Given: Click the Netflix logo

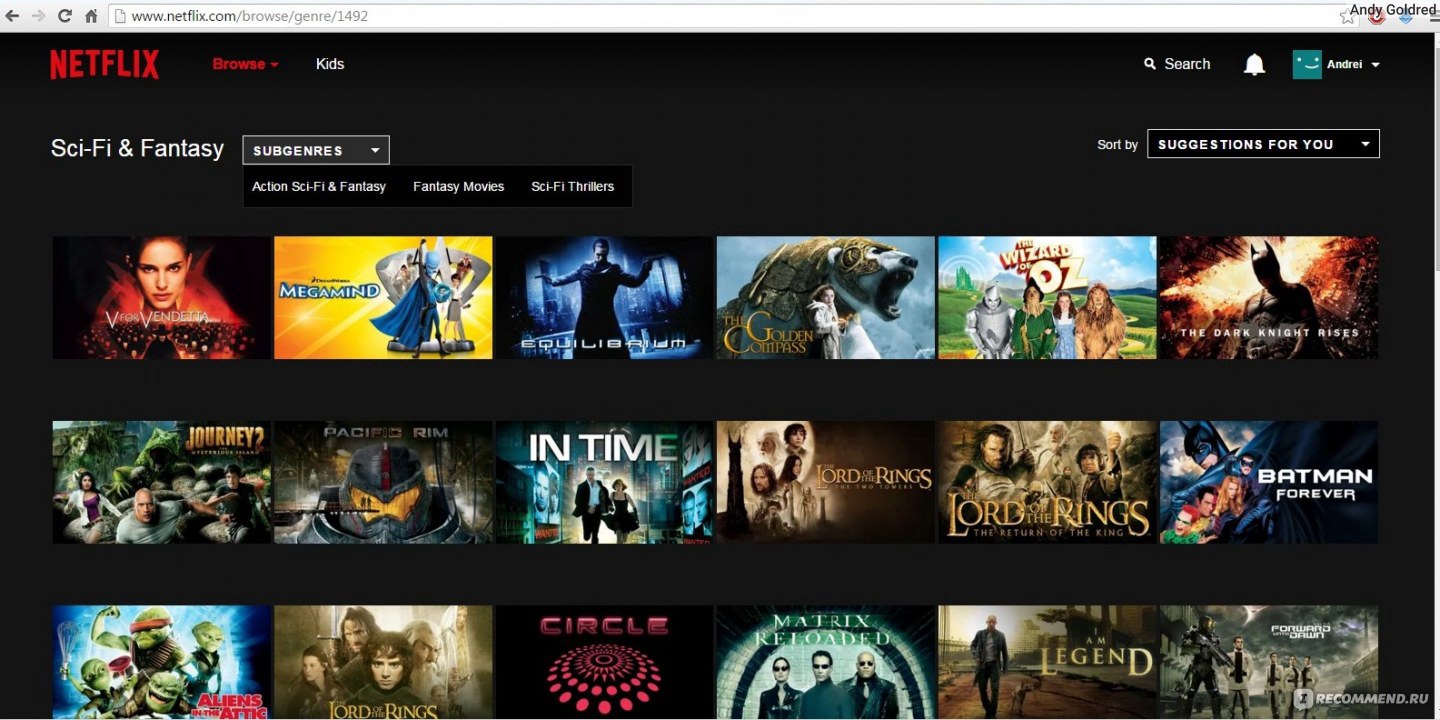Looking at the screenshot, I should coord(104,64).
